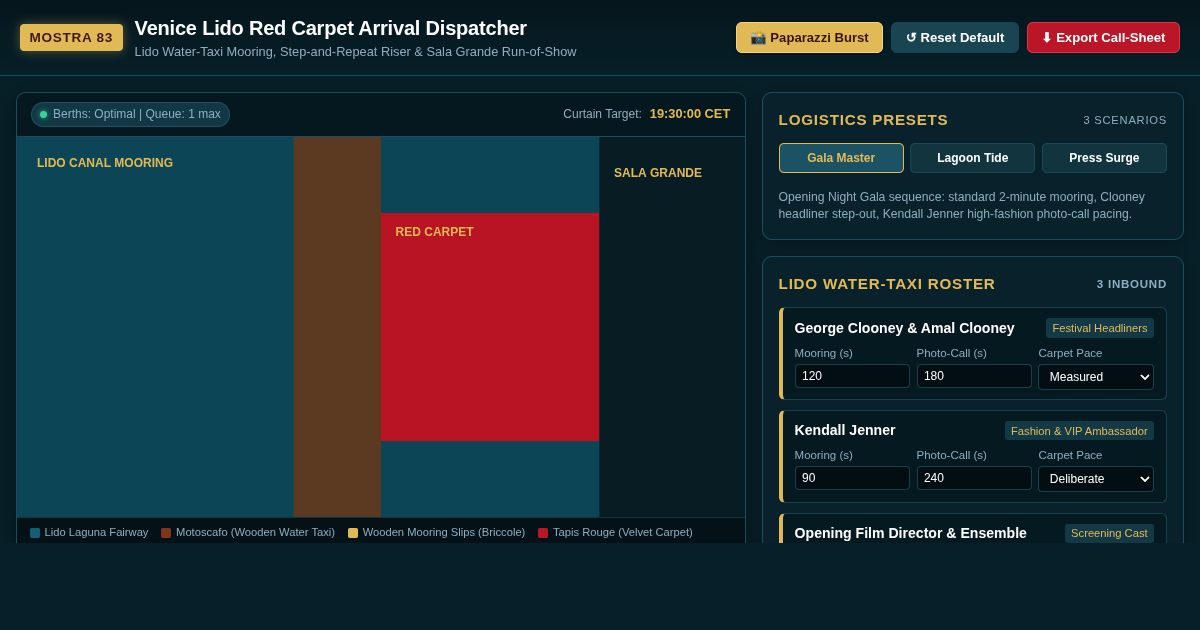The image size is (1200, 630).
Task: Reset the dispatcher with Reset Default
Action: tap(955, 38)
